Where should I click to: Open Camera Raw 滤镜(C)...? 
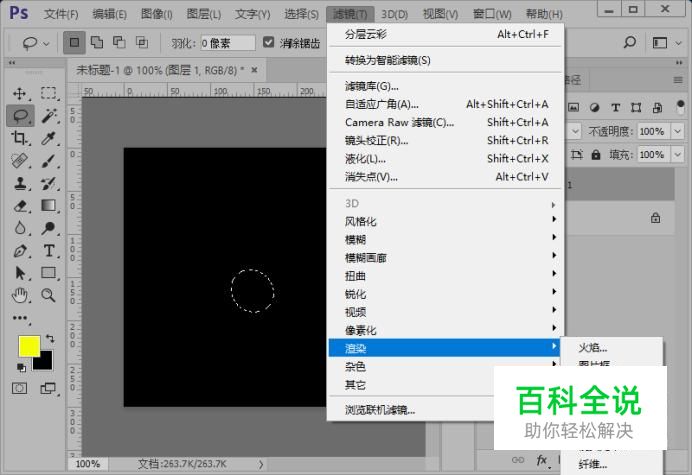pos(445,122)
